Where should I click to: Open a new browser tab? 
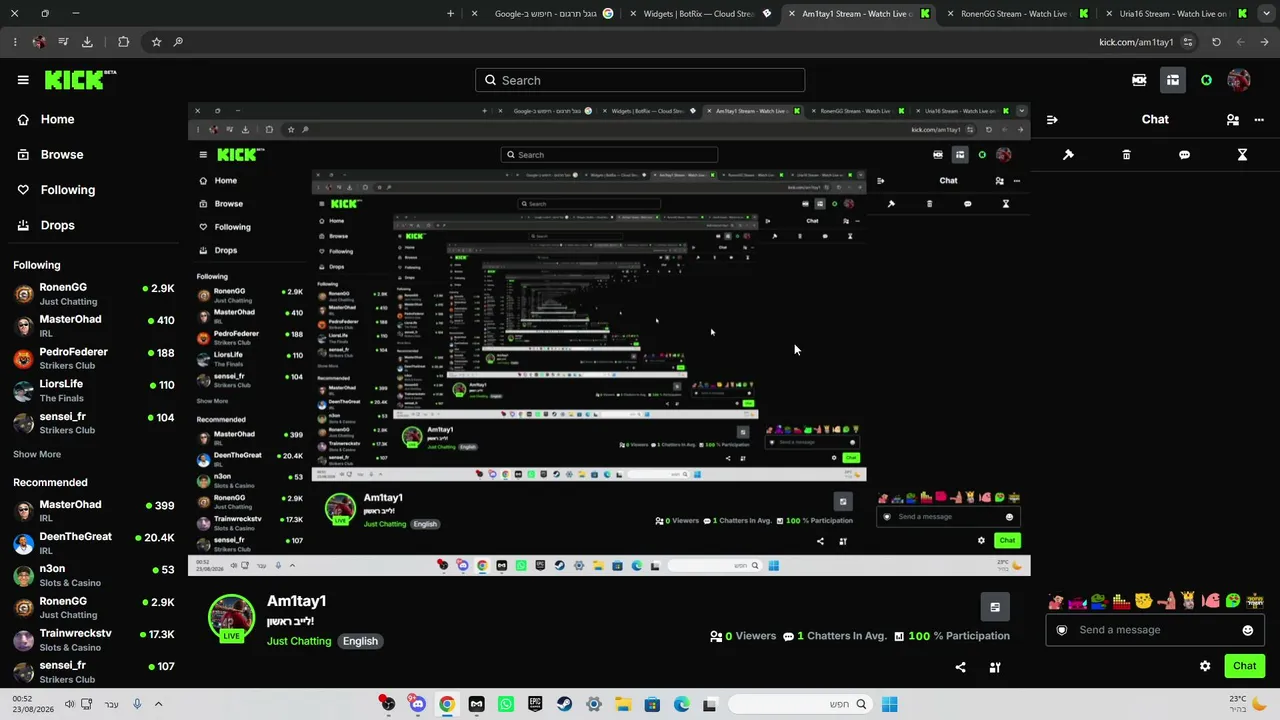(450, 14)
